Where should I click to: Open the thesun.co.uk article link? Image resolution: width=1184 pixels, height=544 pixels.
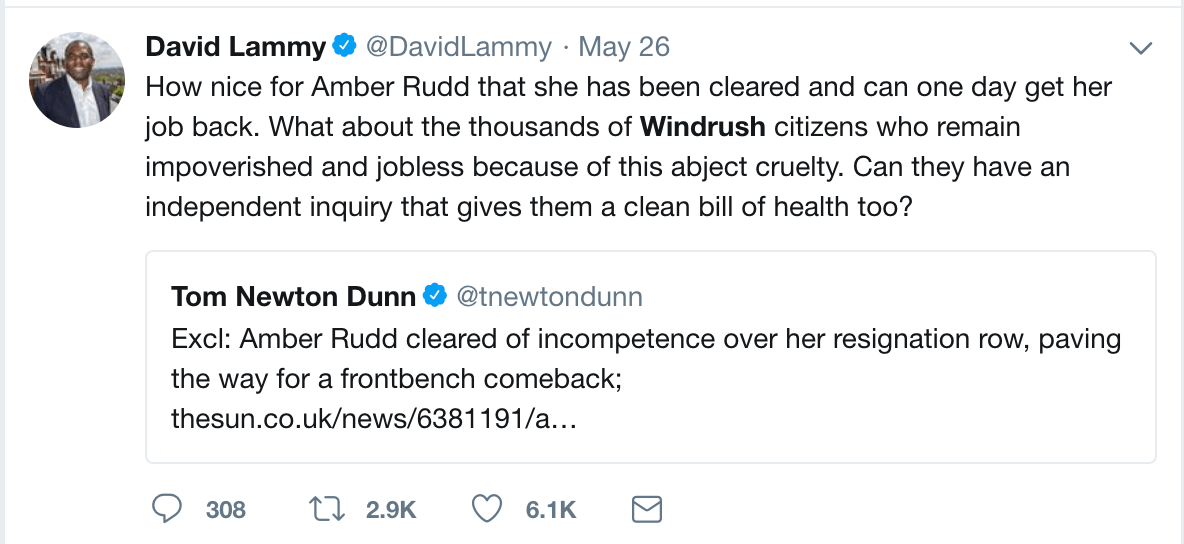[x=375, y=418]
